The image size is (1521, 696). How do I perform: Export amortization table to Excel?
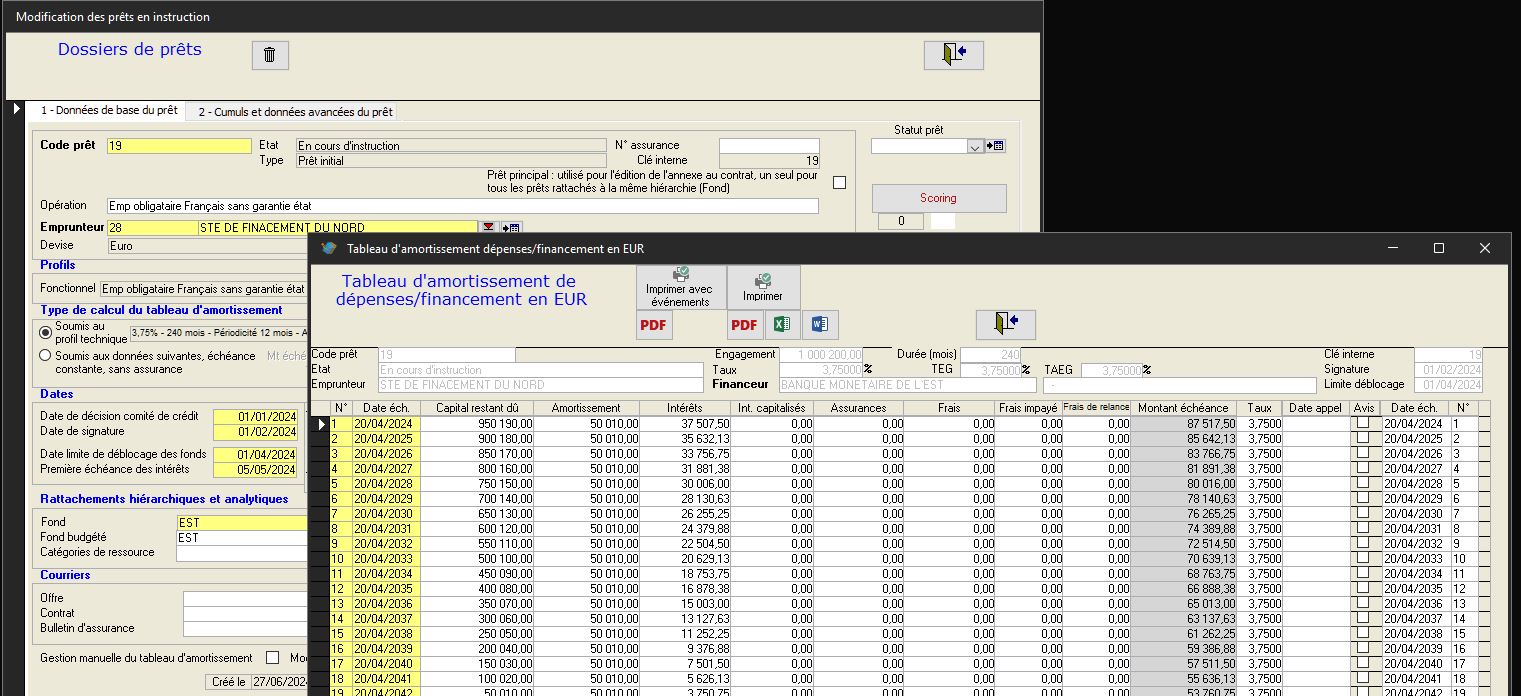(x=782, y=325)
